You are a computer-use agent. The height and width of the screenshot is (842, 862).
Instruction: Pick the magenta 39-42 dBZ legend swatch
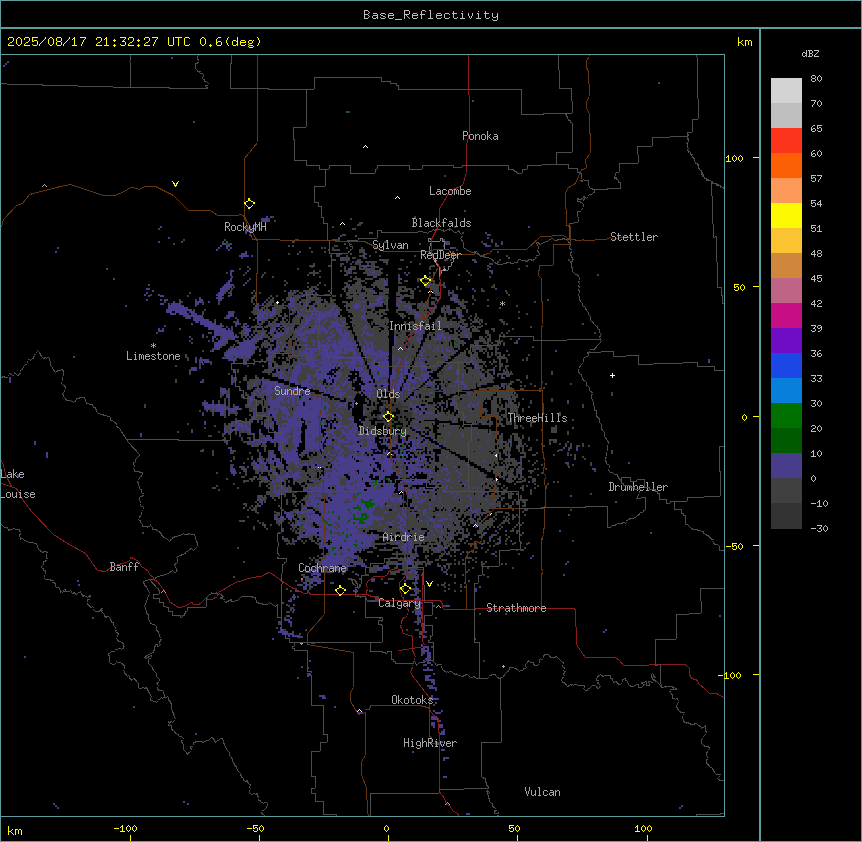click(x=786, y=315)
